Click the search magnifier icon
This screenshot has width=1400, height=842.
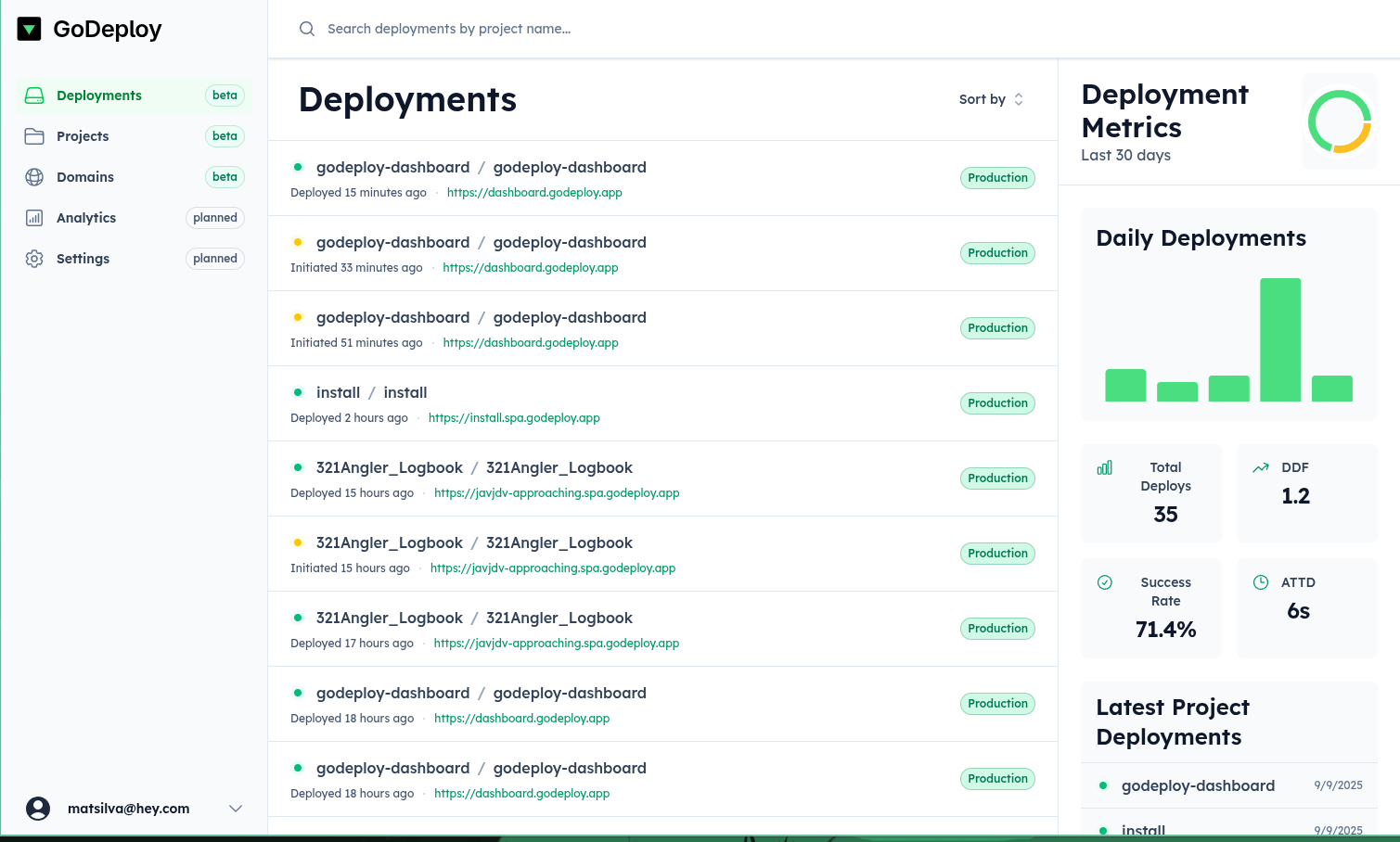307,29
